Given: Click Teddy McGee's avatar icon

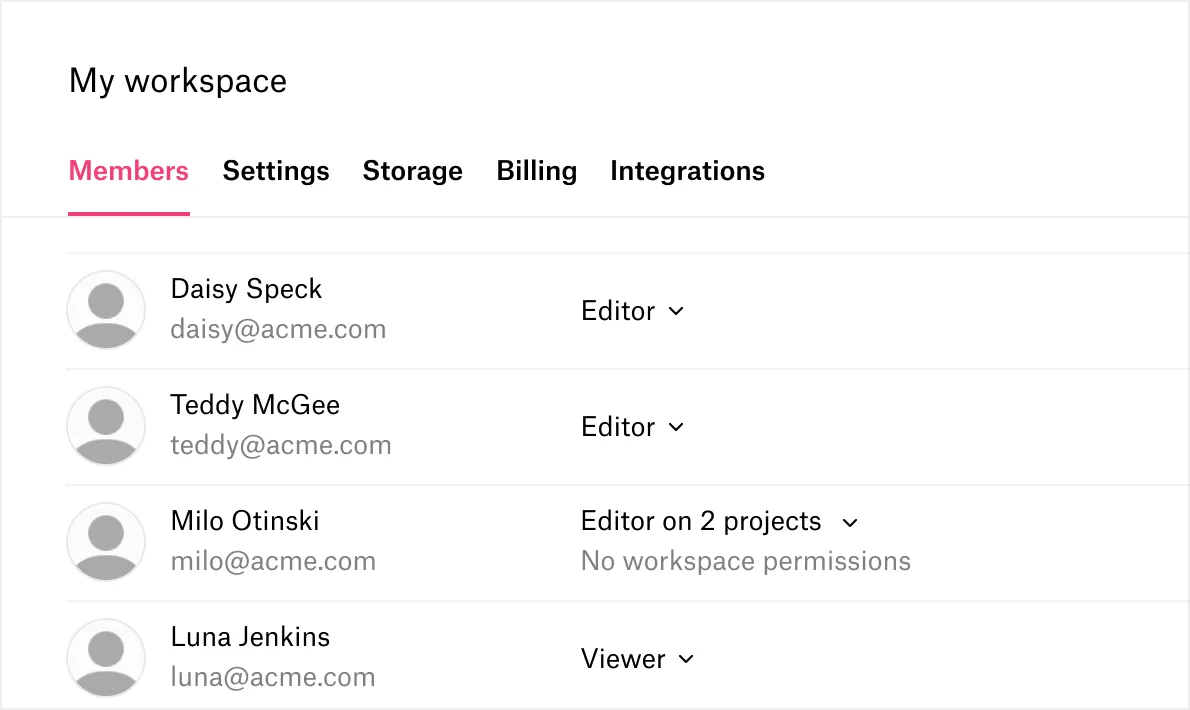Looking at the screenshot, I should (106, 426).
